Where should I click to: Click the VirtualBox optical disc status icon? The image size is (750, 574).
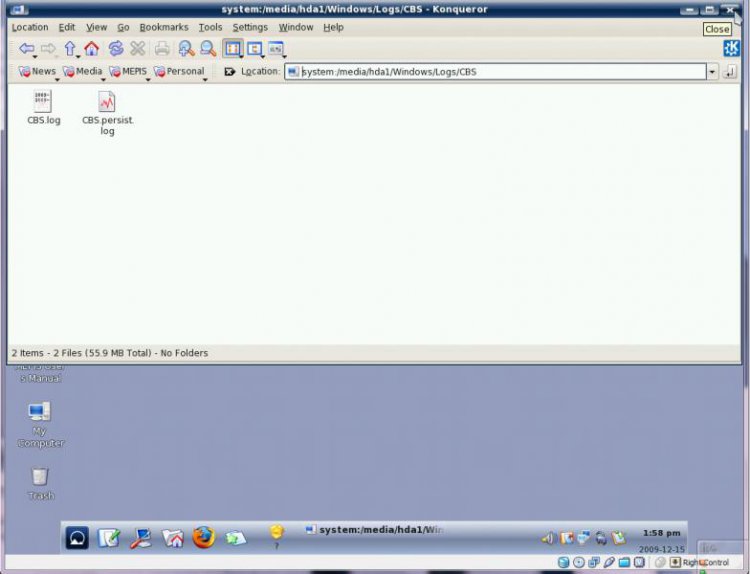(x=579, y=563)
